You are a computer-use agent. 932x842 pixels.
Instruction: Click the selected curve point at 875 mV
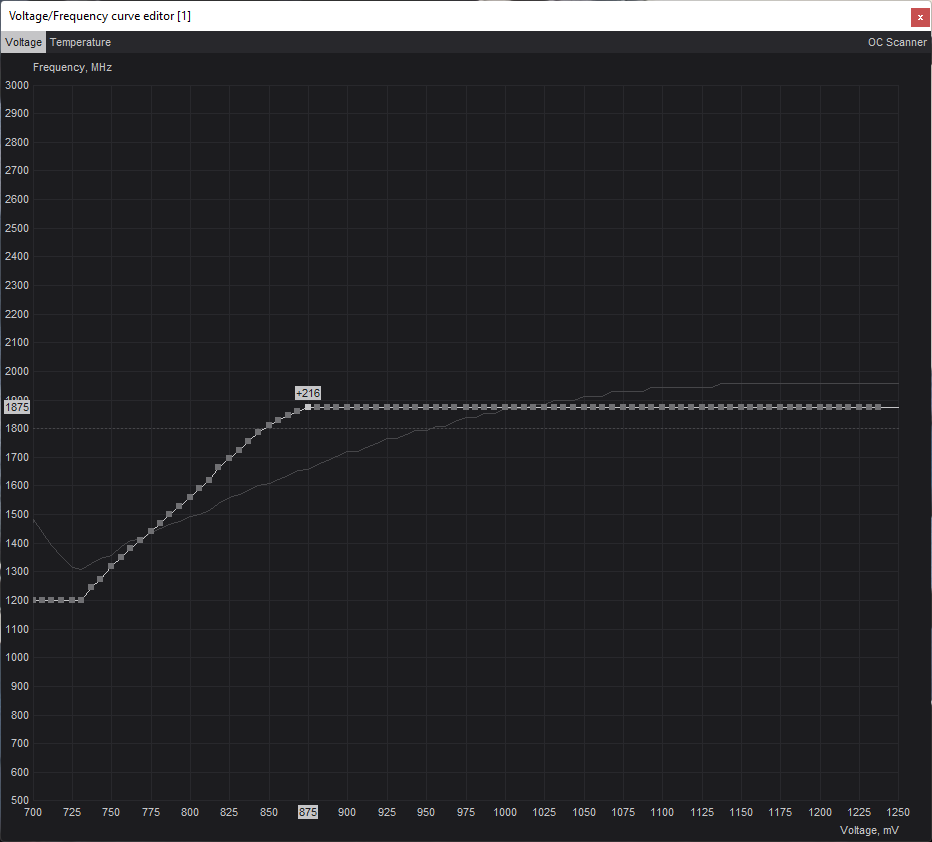pos(308,407)
